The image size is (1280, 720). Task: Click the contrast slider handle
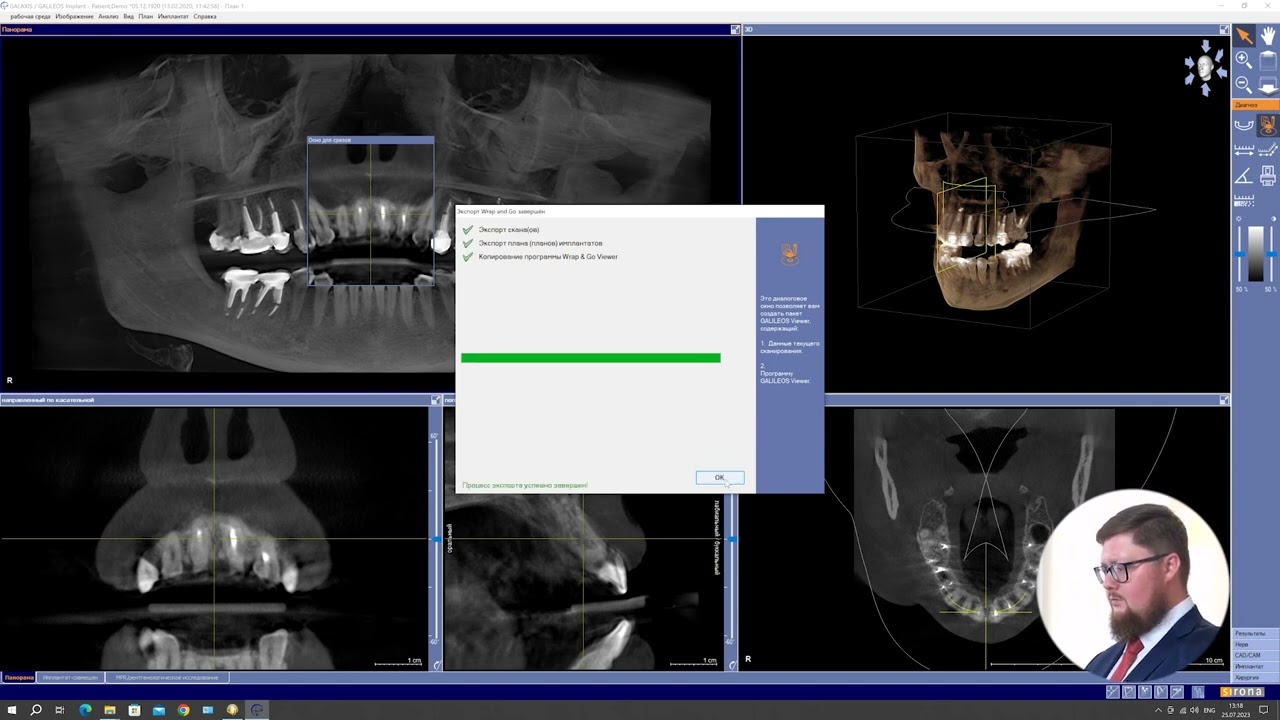tap(1270, 253)
